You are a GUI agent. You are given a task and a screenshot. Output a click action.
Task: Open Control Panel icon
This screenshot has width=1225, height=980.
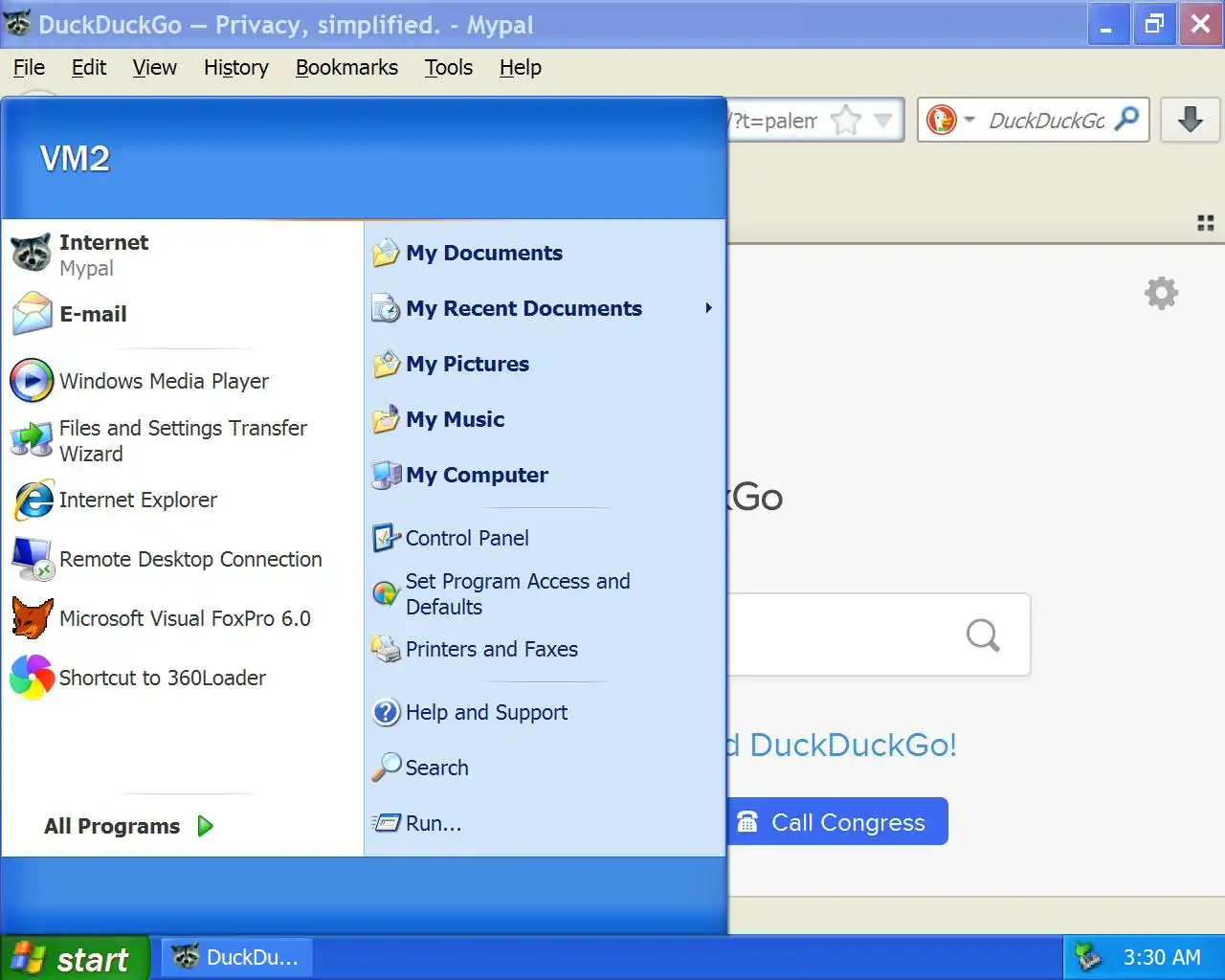point(386,538)
